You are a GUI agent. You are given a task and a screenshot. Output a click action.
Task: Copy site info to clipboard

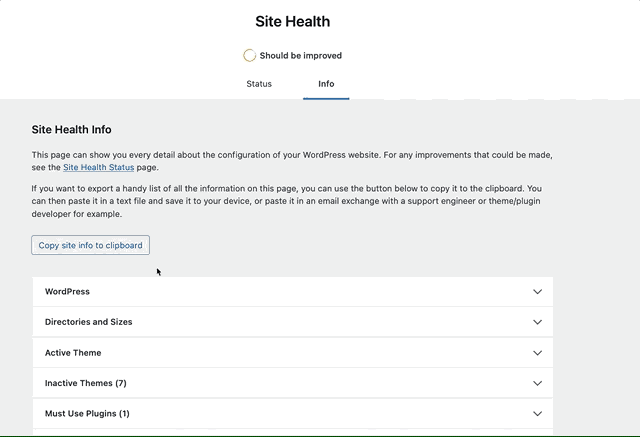click(x=91, y=245)
